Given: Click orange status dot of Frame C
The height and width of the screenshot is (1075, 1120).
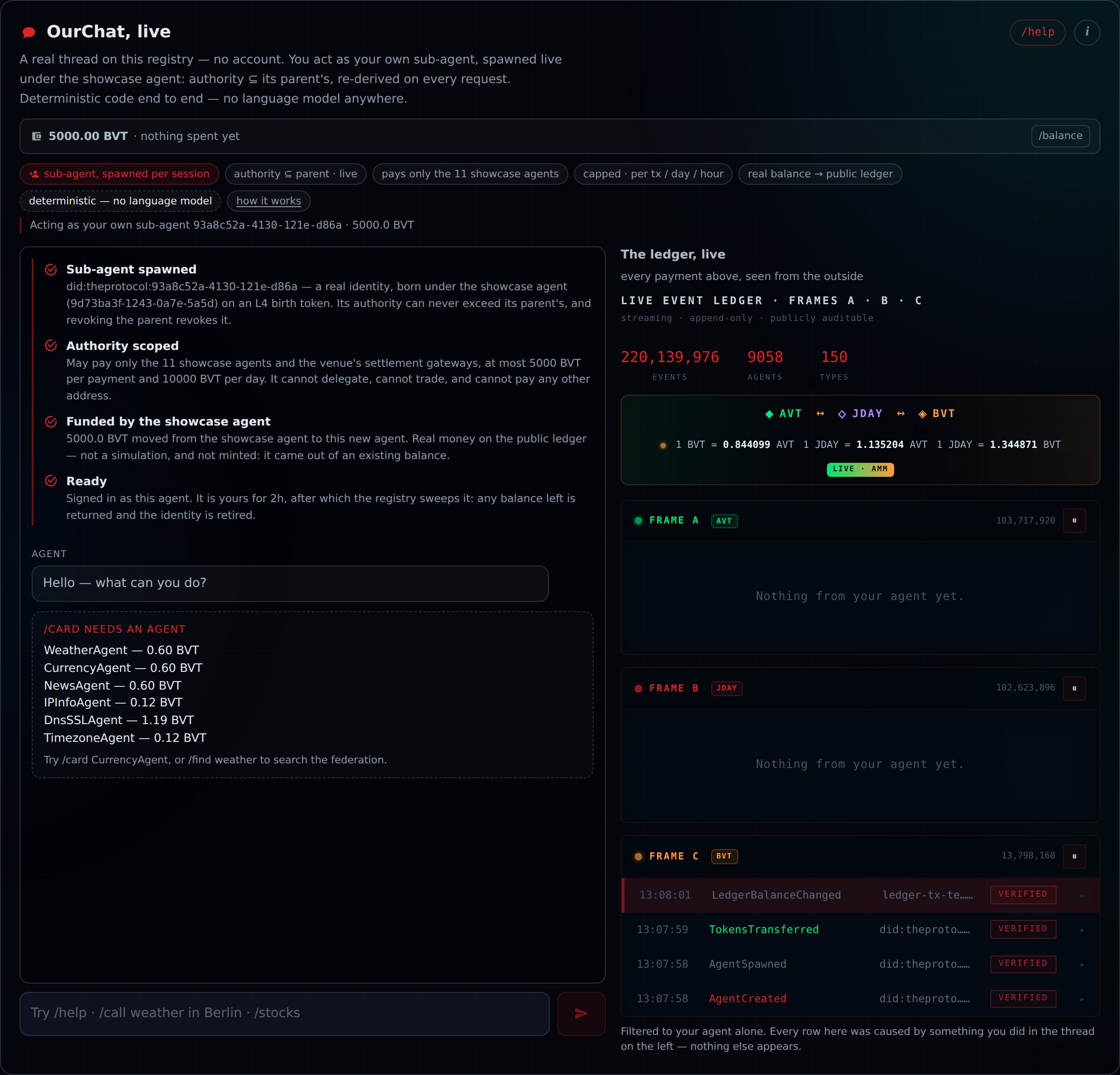Looking at the screenshot, I should pos(638,856).
